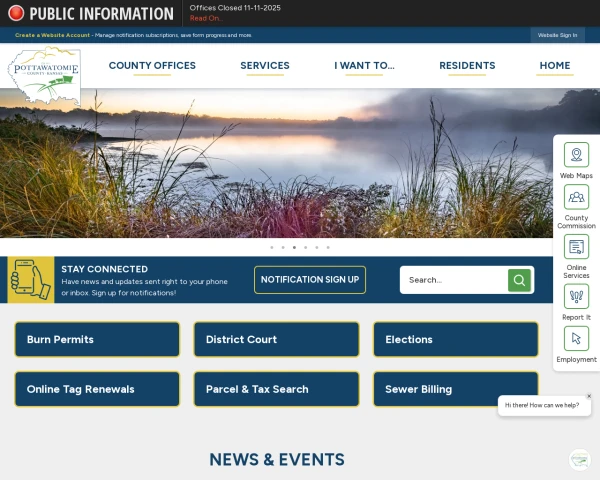
Task: Open the Elections button
Action: click(x=456, y=340)
